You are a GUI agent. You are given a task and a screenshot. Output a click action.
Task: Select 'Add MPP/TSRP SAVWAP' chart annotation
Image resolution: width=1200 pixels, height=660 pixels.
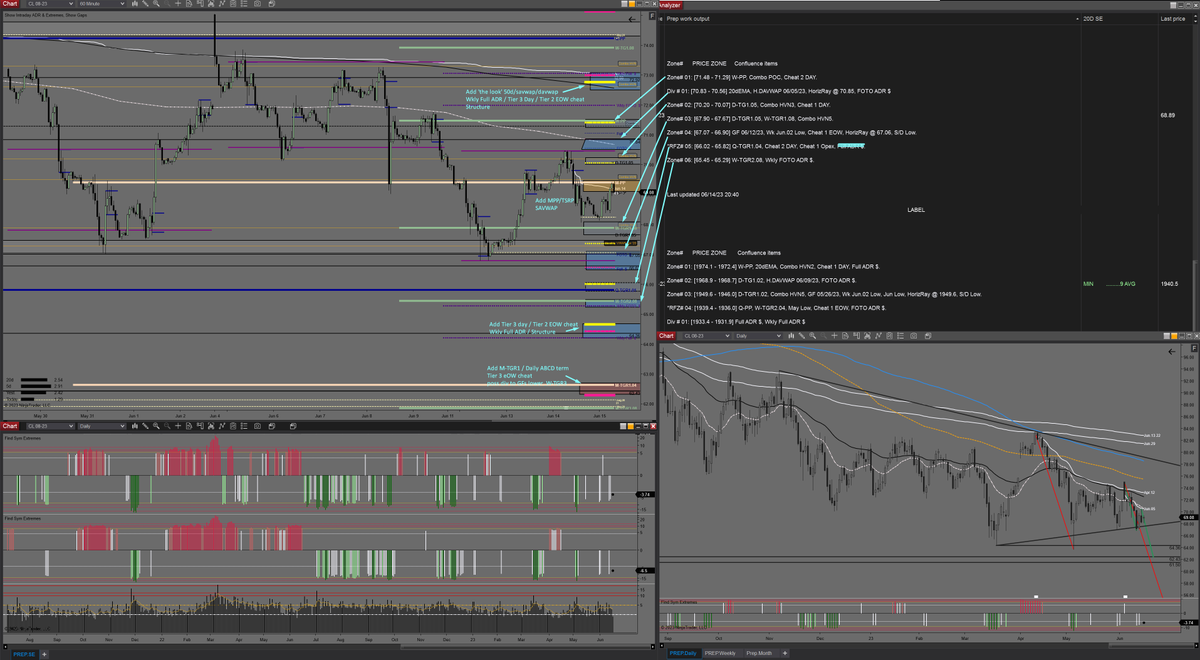pyautogui.click(x=554, y=204)
